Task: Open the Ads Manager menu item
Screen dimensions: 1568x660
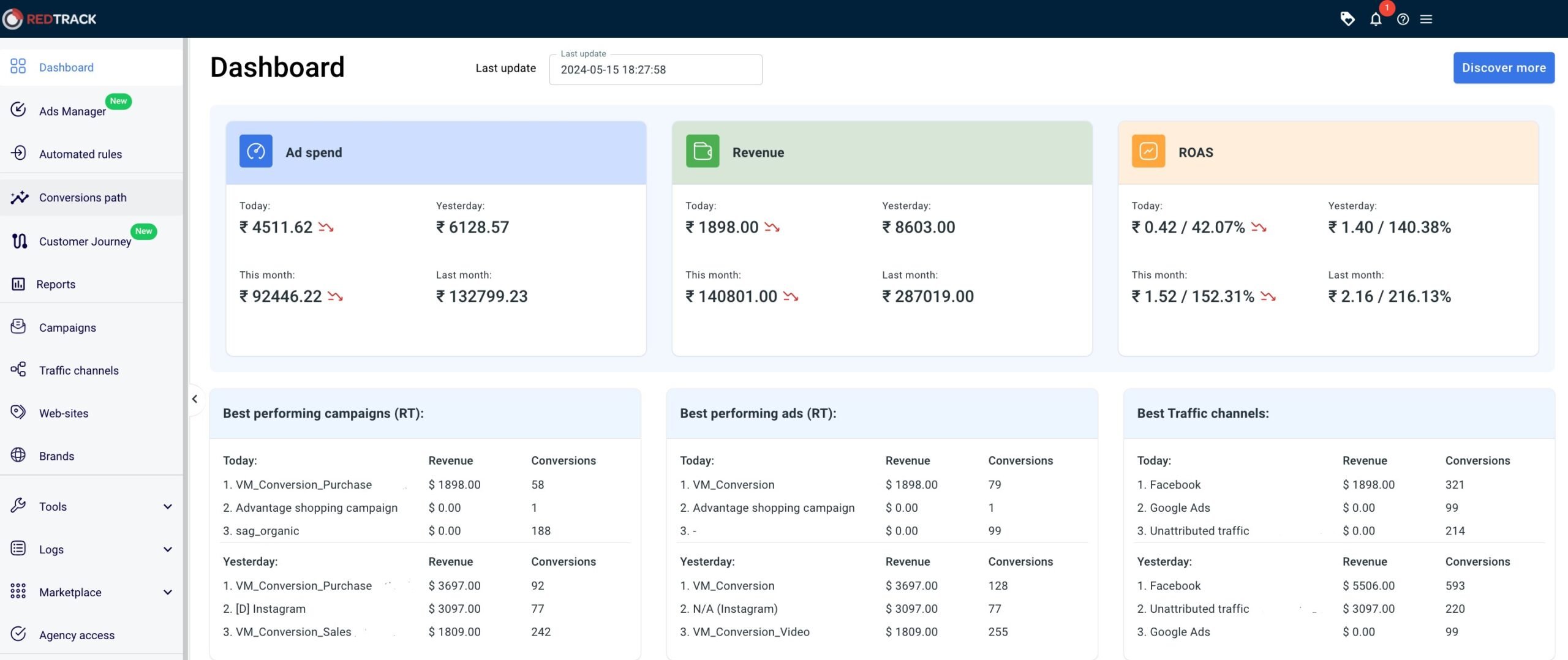Action: [x=72, y=111]
